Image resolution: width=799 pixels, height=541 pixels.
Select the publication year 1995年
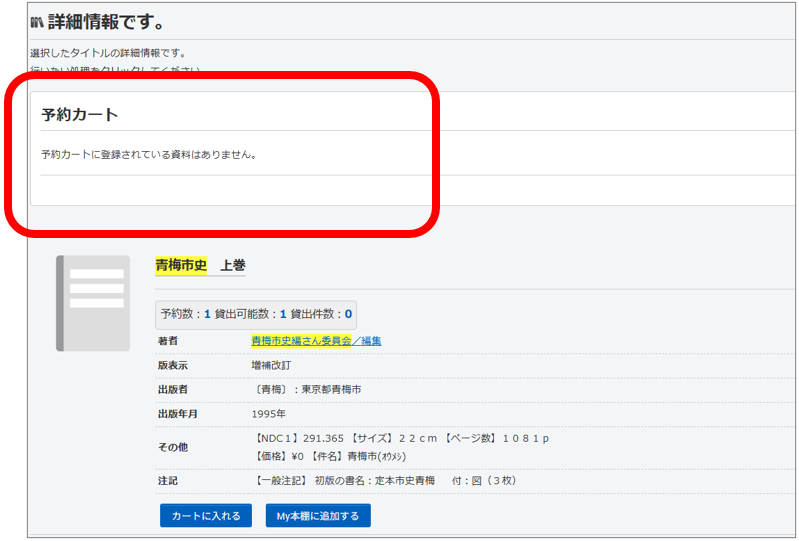point(268,414)
